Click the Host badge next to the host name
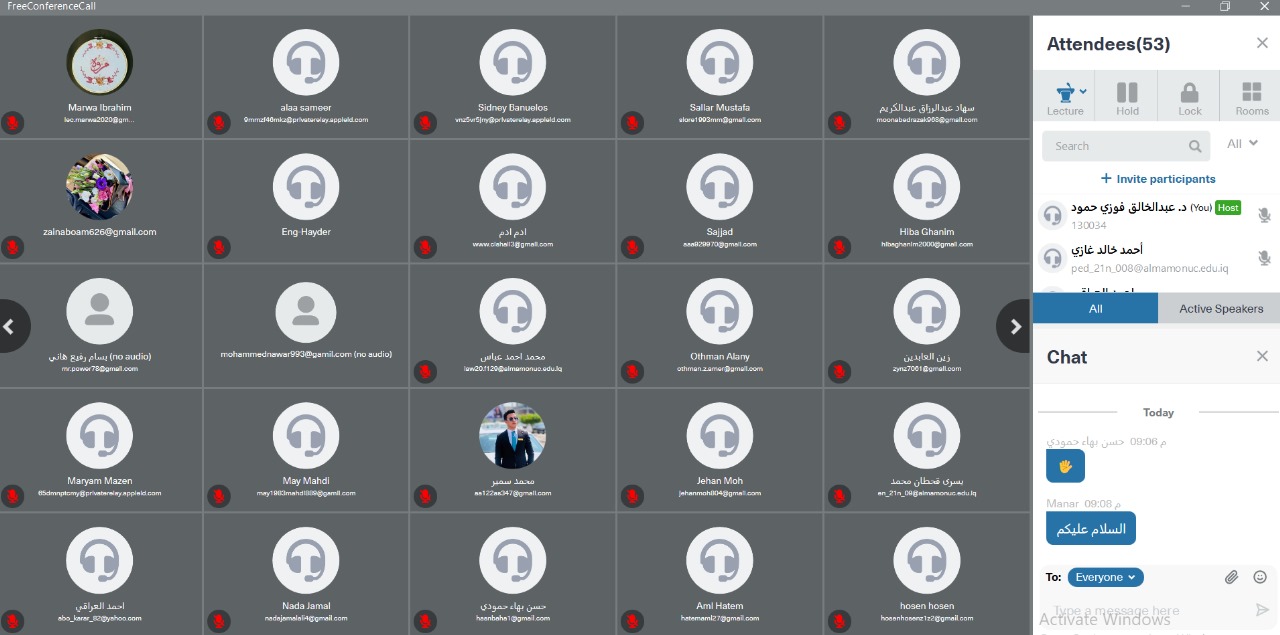 [1228, 208]
